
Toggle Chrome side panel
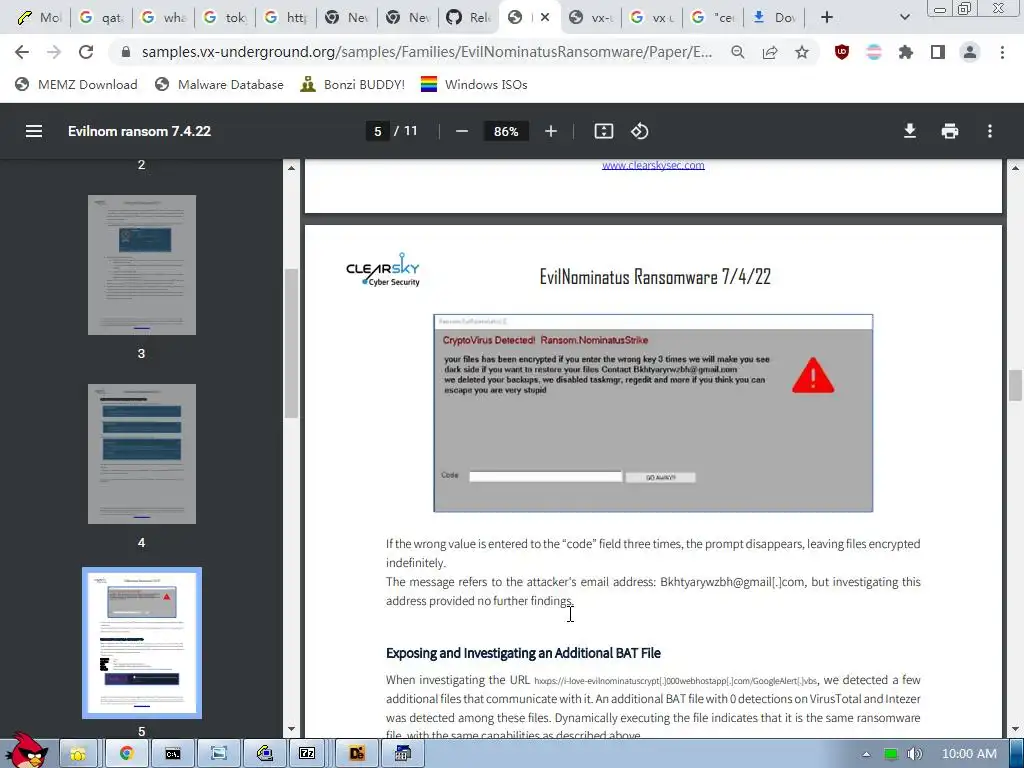[x=938, y=52]
